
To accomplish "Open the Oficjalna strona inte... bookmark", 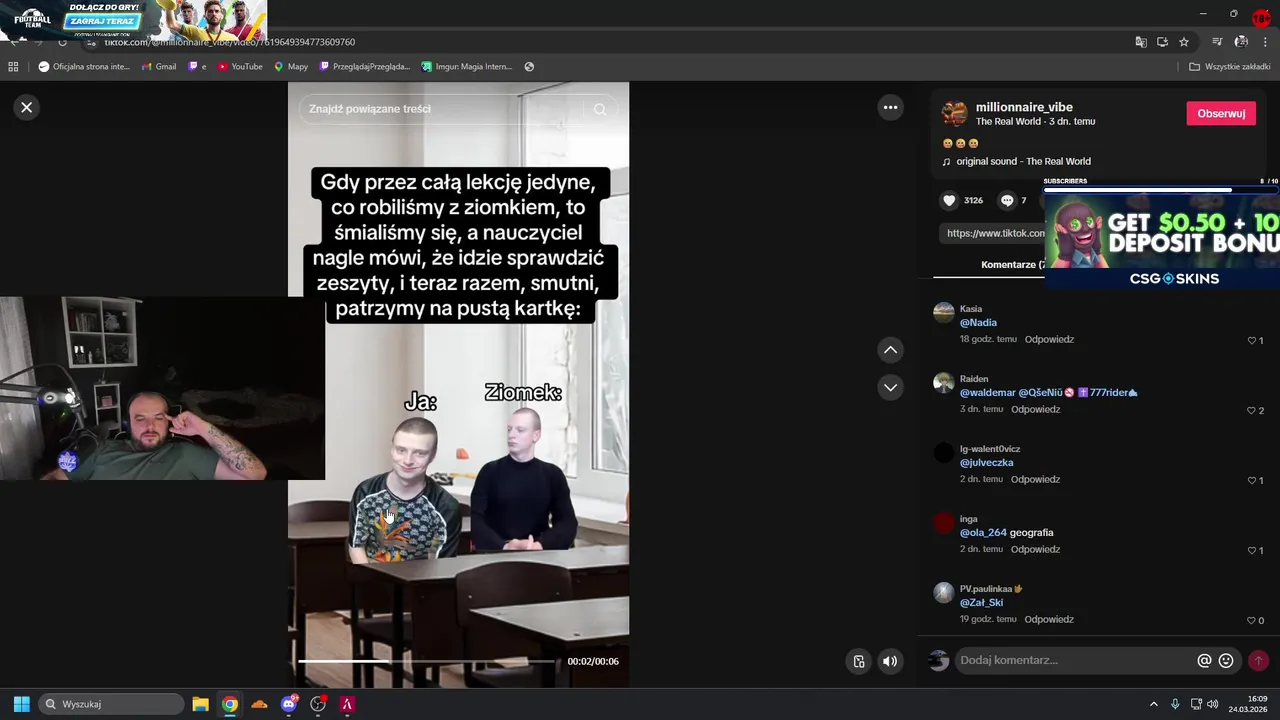I will [x=84, y=67].
